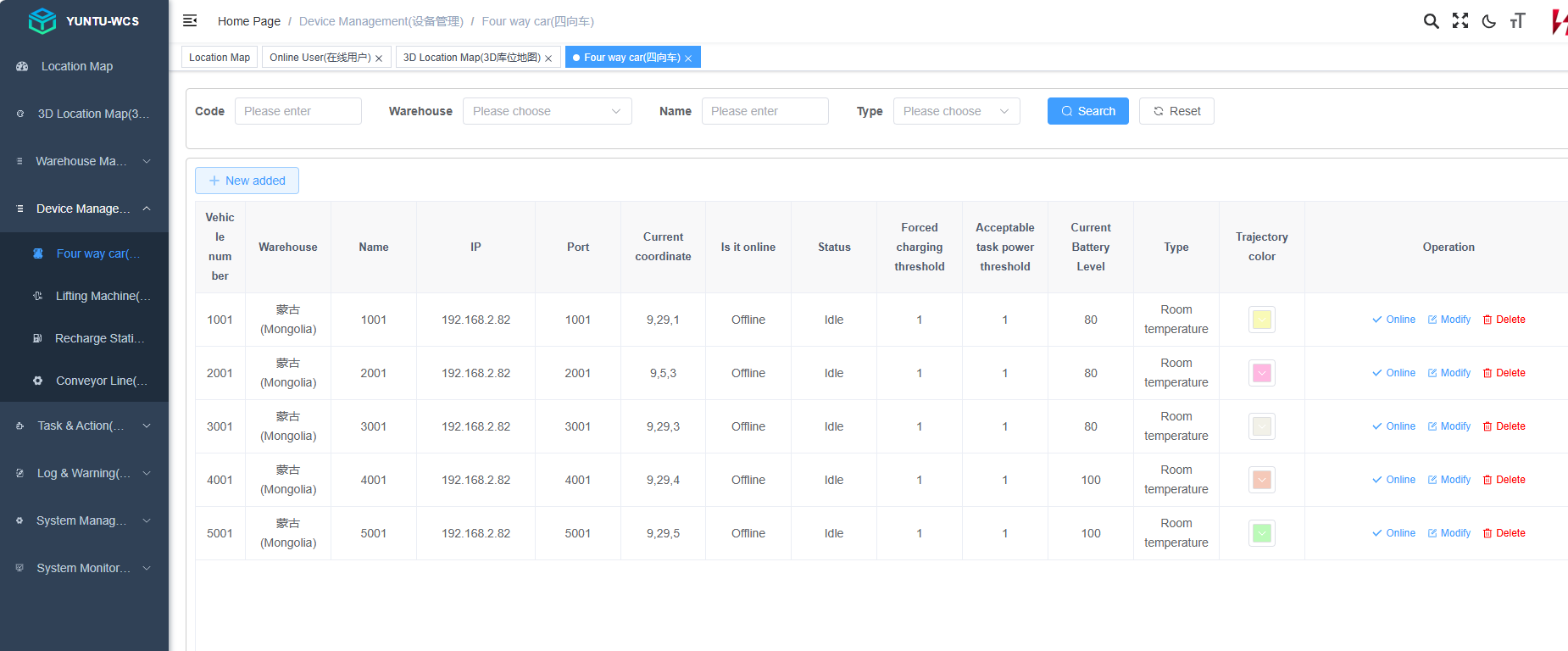Switch to dark mode moon icon
This screenshot has height=651, width=1568.
tap(1488, 21)
